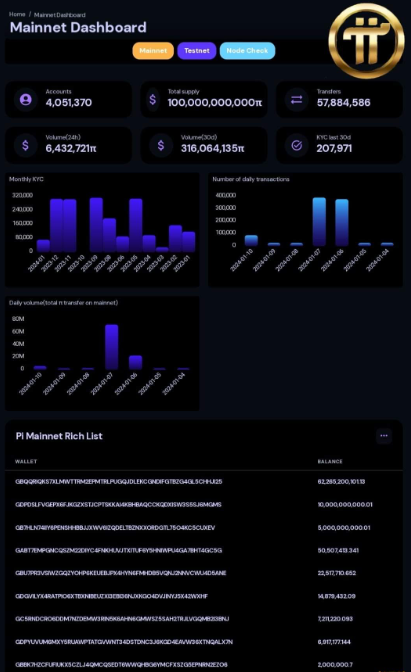Screen dimensions: 411x672
Task: Click the Pi Mainnet Rich List heading
Action: 59,436
